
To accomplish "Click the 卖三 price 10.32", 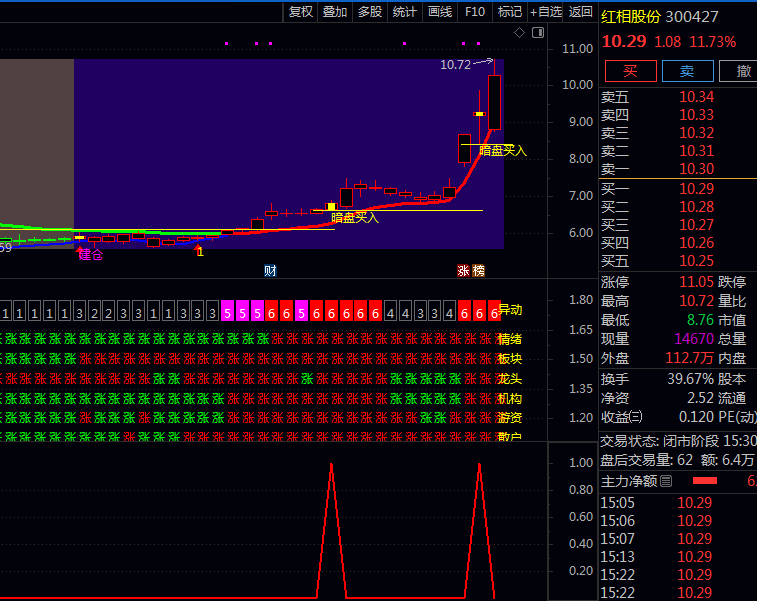I will pos(696,133).
